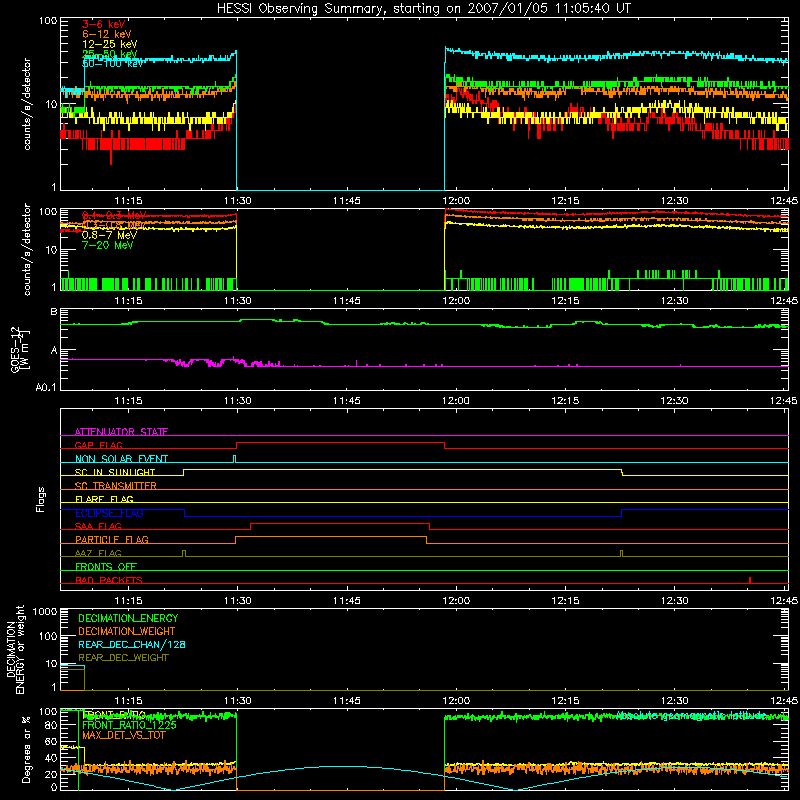The width and height of the screenshot is (800, 800).
Task: Click the REAR_DEC_WEIGHT legend label
Action: point(123,658)
